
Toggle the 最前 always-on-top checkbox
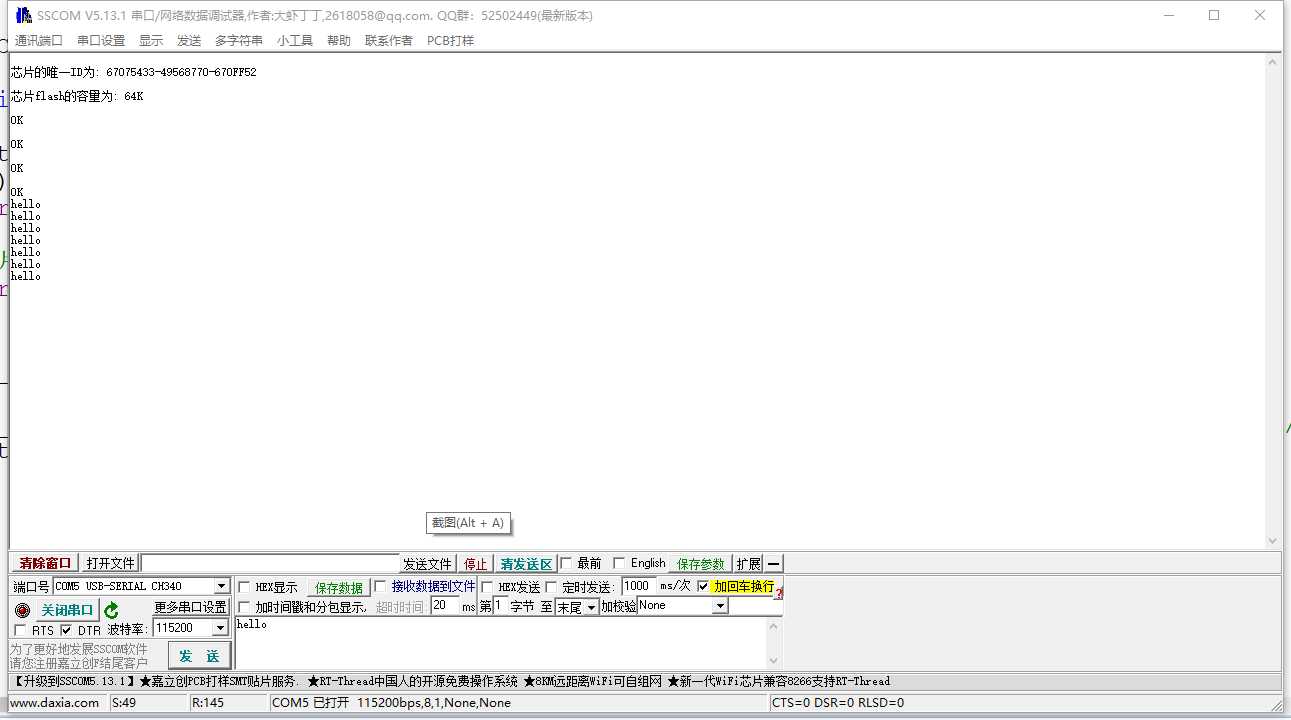(x=566, y=563)
